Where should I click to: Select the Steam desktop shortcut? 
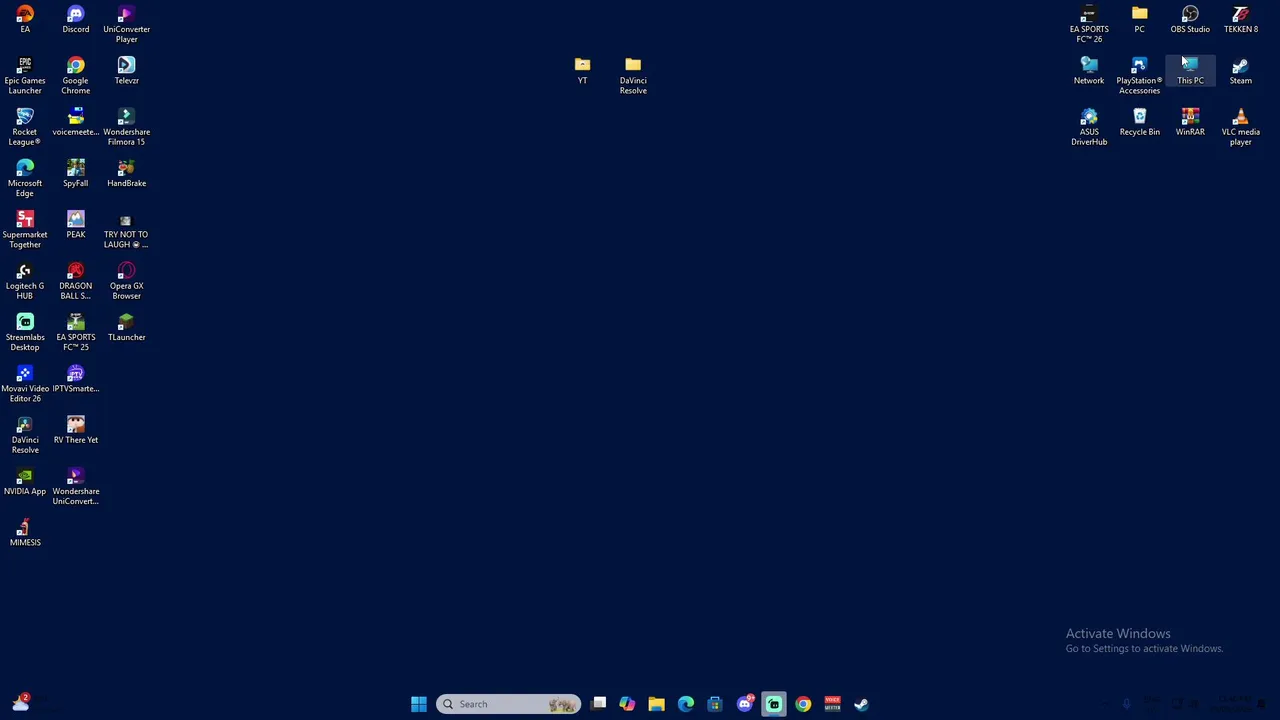pyautogui.click(x=1241, y=71)
